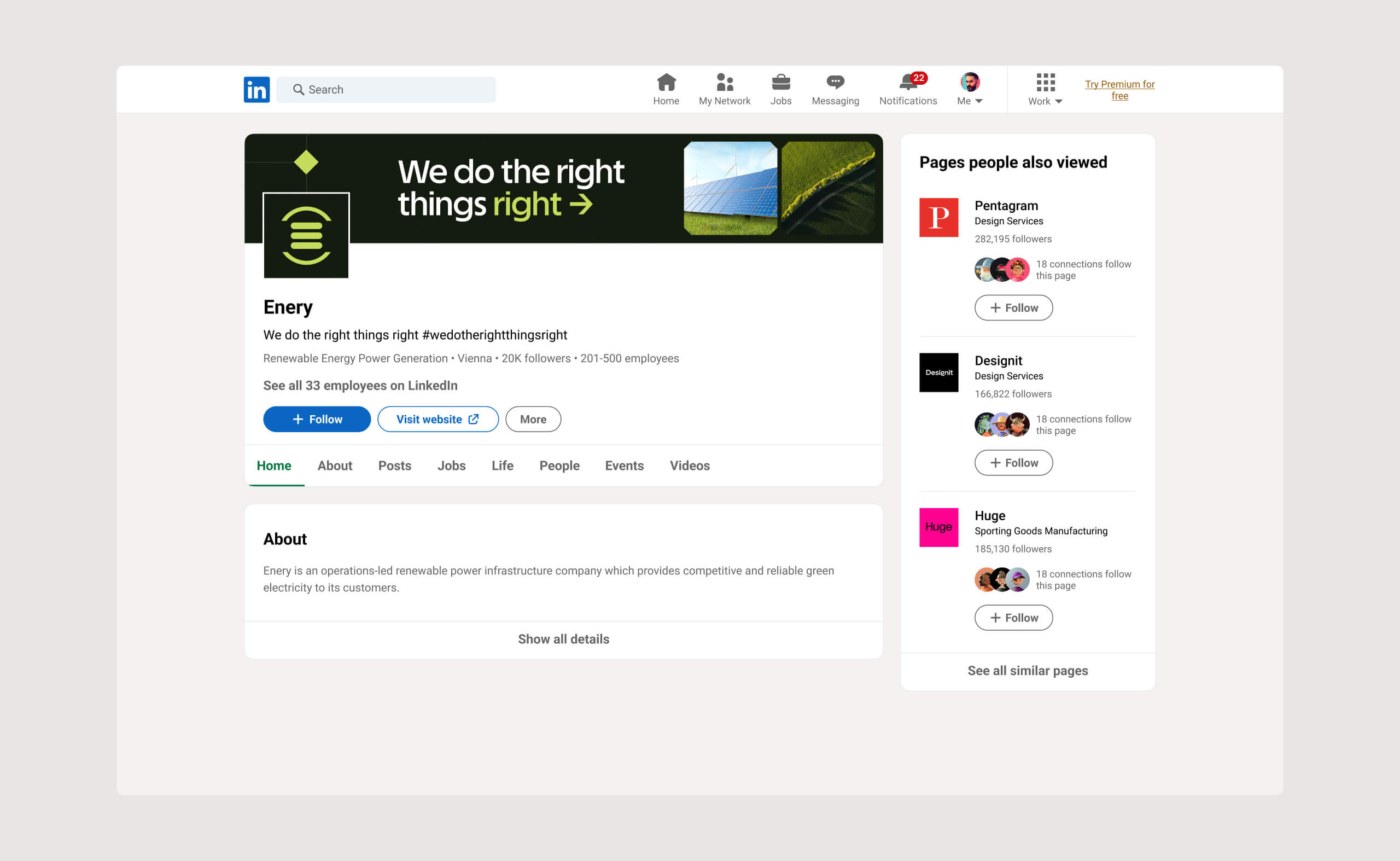Open the Home icon in navbar

(x=666, y=83)
